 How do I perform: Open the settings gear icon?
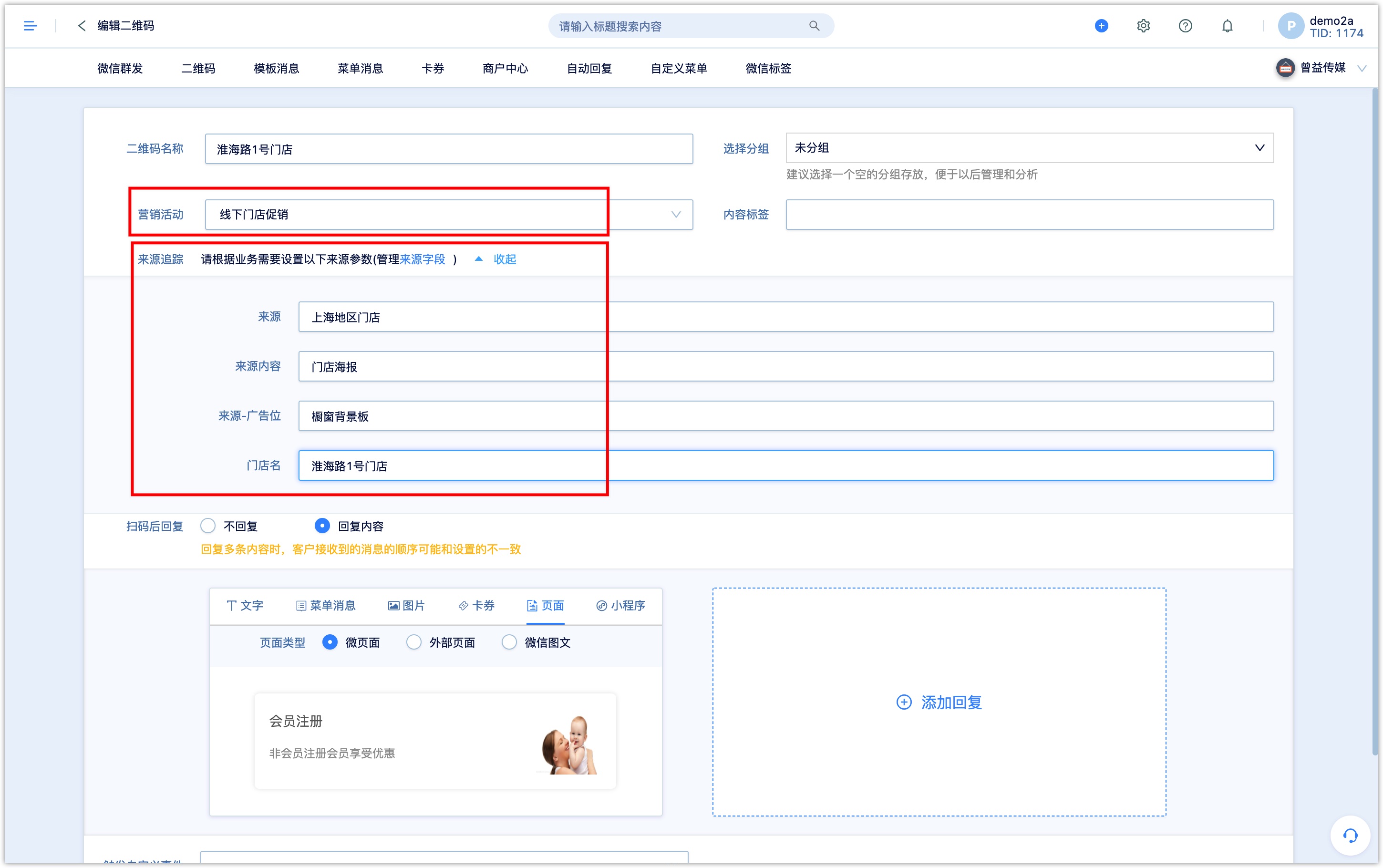(x=1143, y=26)
